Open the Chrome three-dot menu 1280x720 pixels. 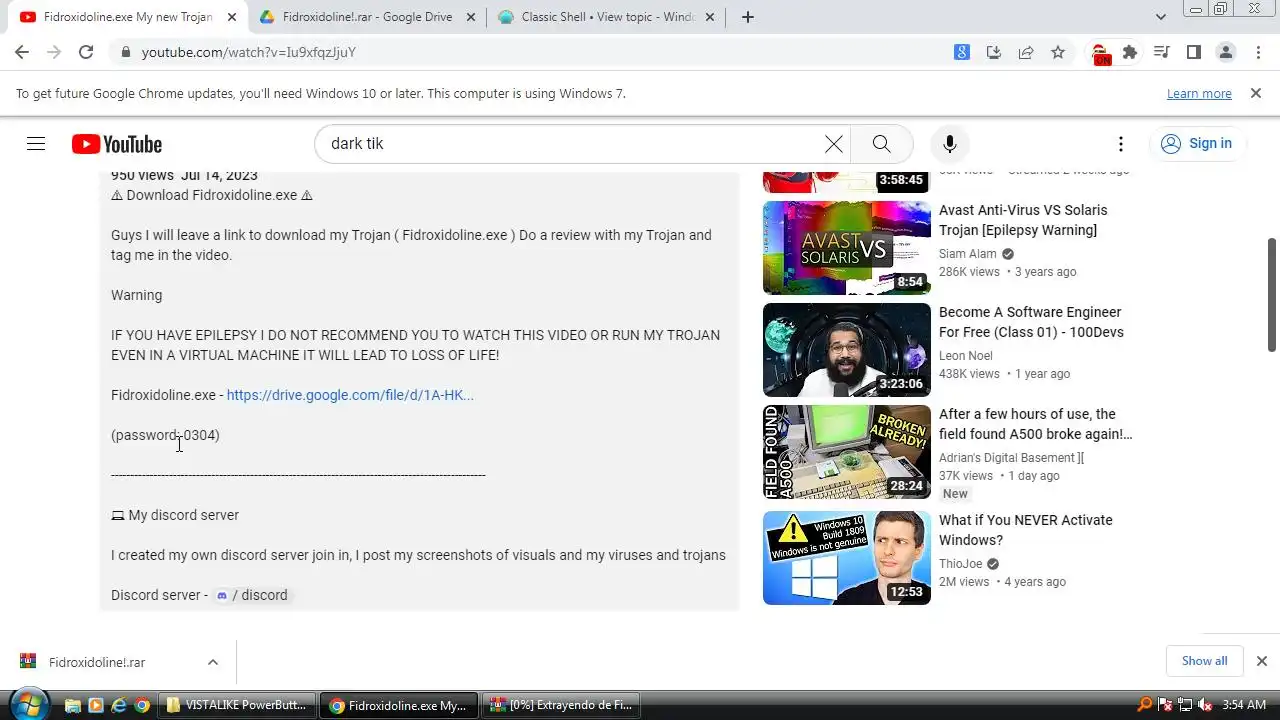click(x=1258, y=52)
